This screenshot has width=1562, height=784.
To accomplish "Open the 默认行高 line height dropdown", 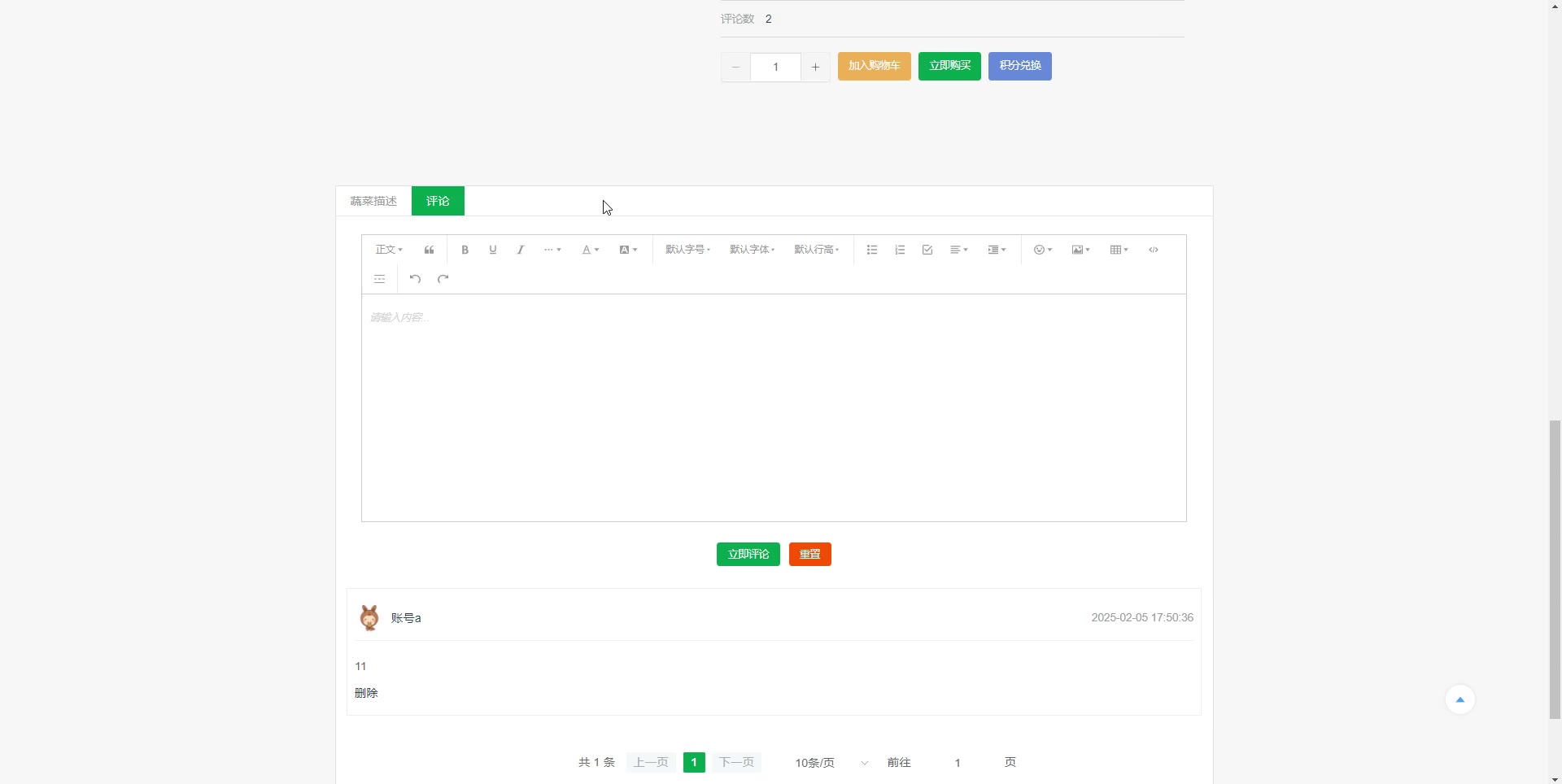I will (x=816, y=250).
